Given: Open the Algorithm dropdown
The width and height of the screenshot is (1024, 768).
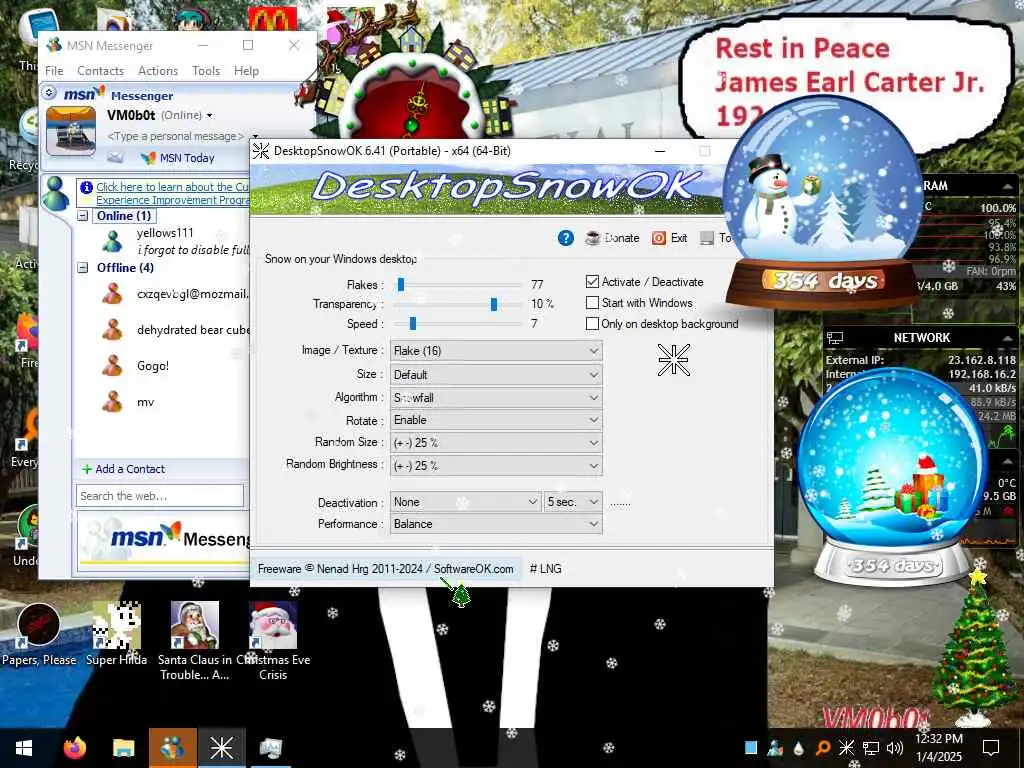Looking at the screenshot, I should pos(496,397).
